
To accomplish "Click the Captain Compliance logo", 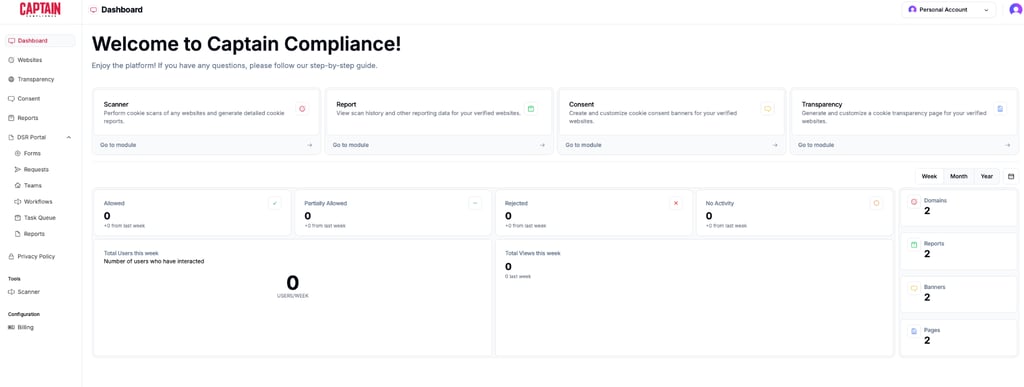I will tap(40, 9).
